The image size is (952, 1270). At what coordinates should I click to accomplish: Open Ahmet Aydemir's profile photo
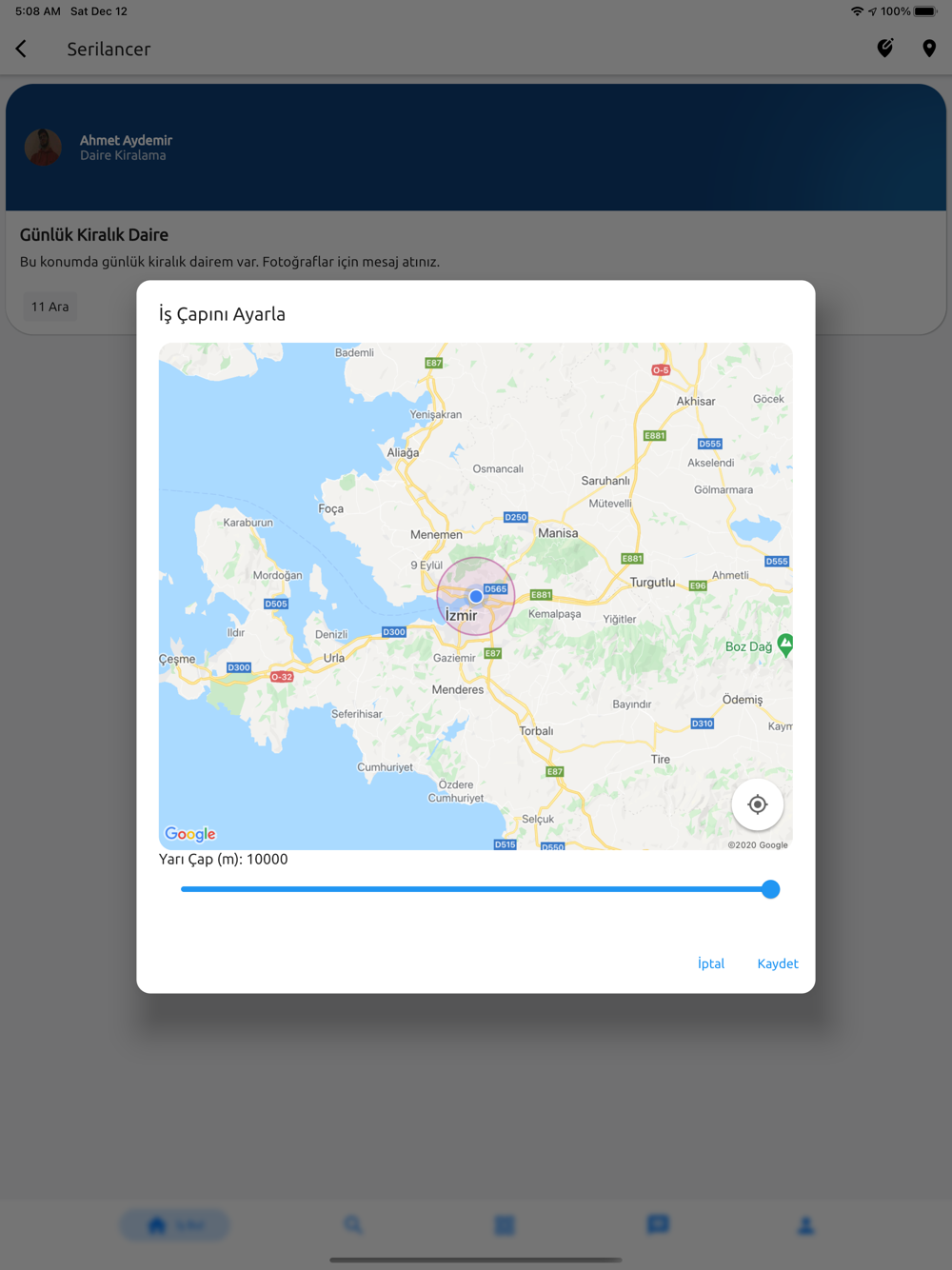tap(43, 148)
